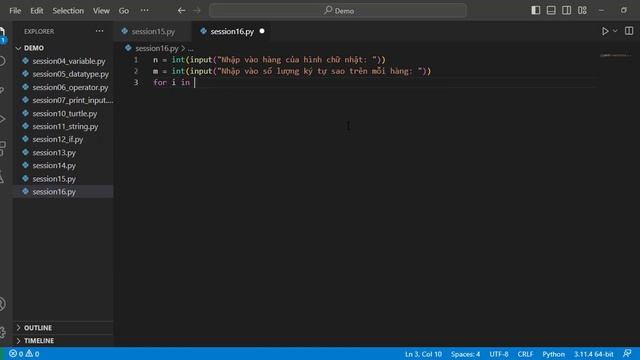Viewport: 640px width, 360px height.
Task: Click the remote window status bar button
Action: 2,354
